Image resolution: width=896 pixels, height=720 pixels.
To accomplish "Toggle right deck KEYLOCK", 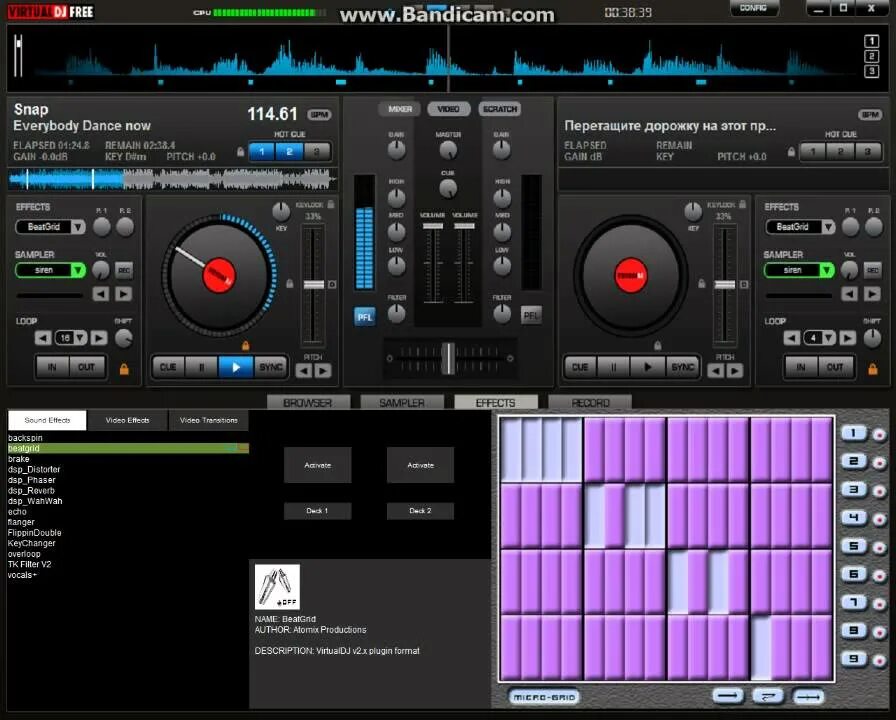I will click(x=742, y=204).
